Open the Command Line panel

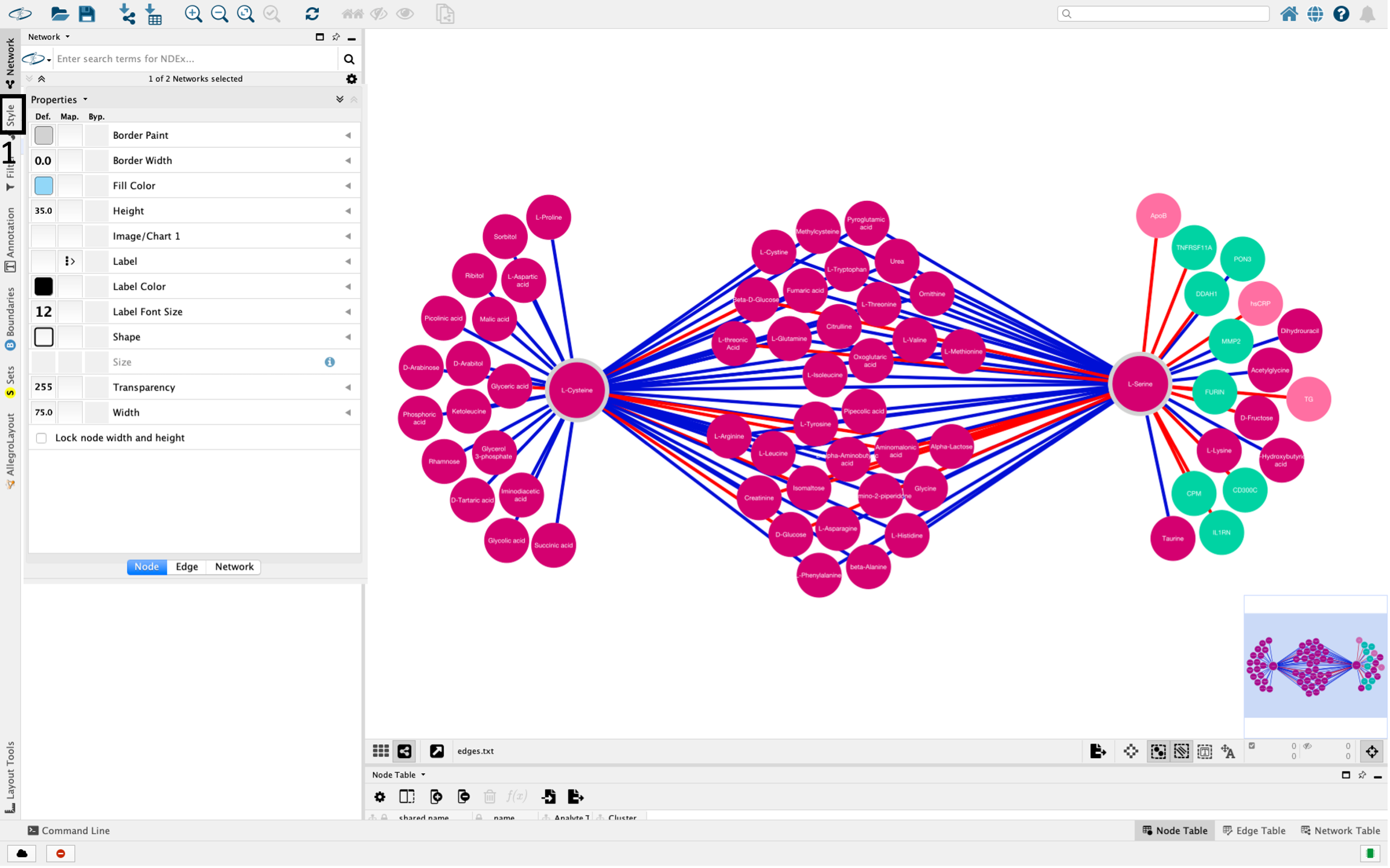pyautogui.click(x=69, y=832)
